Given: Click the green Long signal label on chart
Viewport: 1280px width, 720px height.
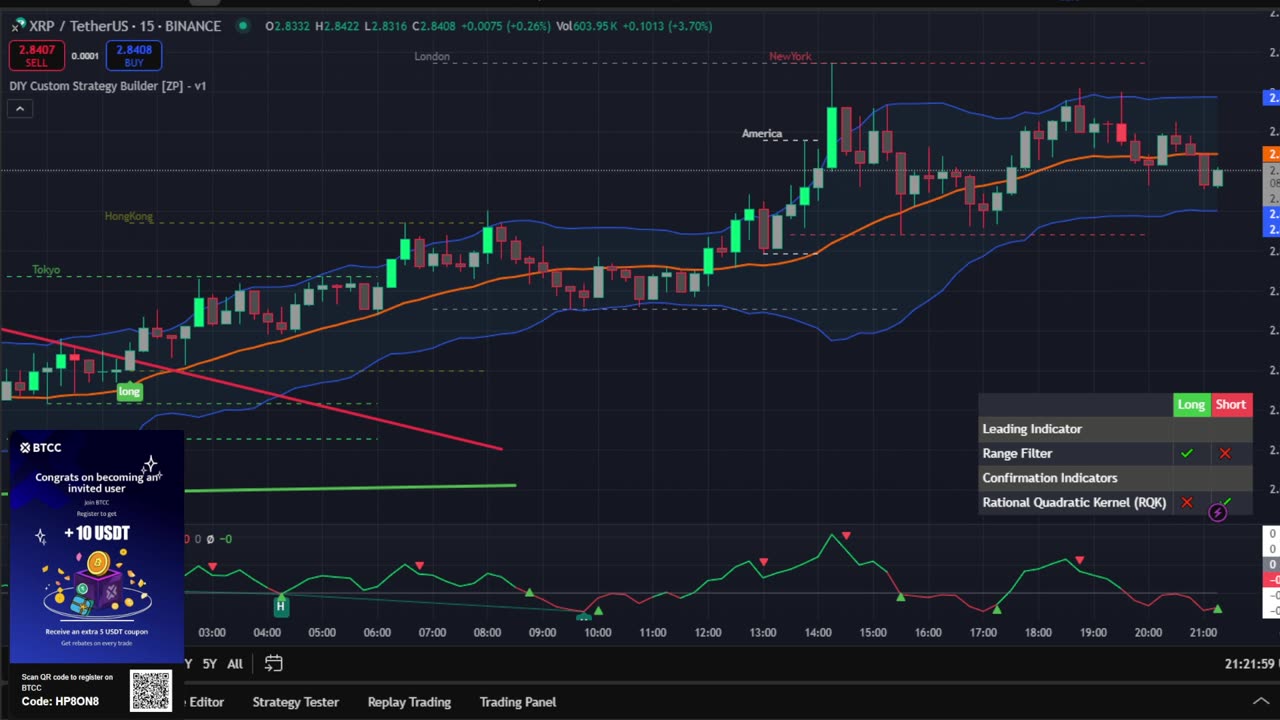Looking at the screenshot, I should [x=129, y=391].
